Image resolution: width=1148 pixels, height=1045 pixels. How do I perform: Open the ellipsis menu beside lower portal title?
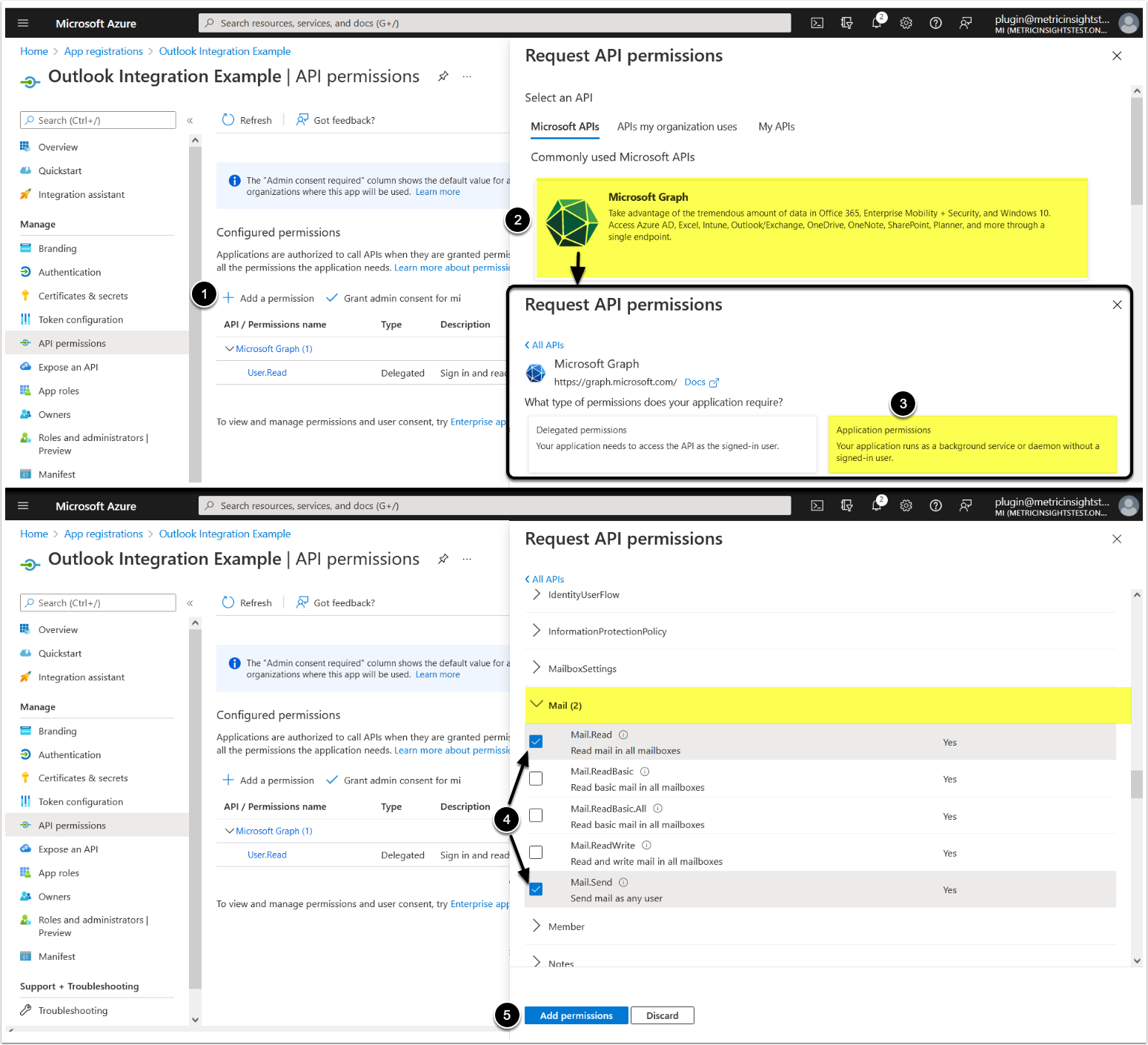(467, 559)
